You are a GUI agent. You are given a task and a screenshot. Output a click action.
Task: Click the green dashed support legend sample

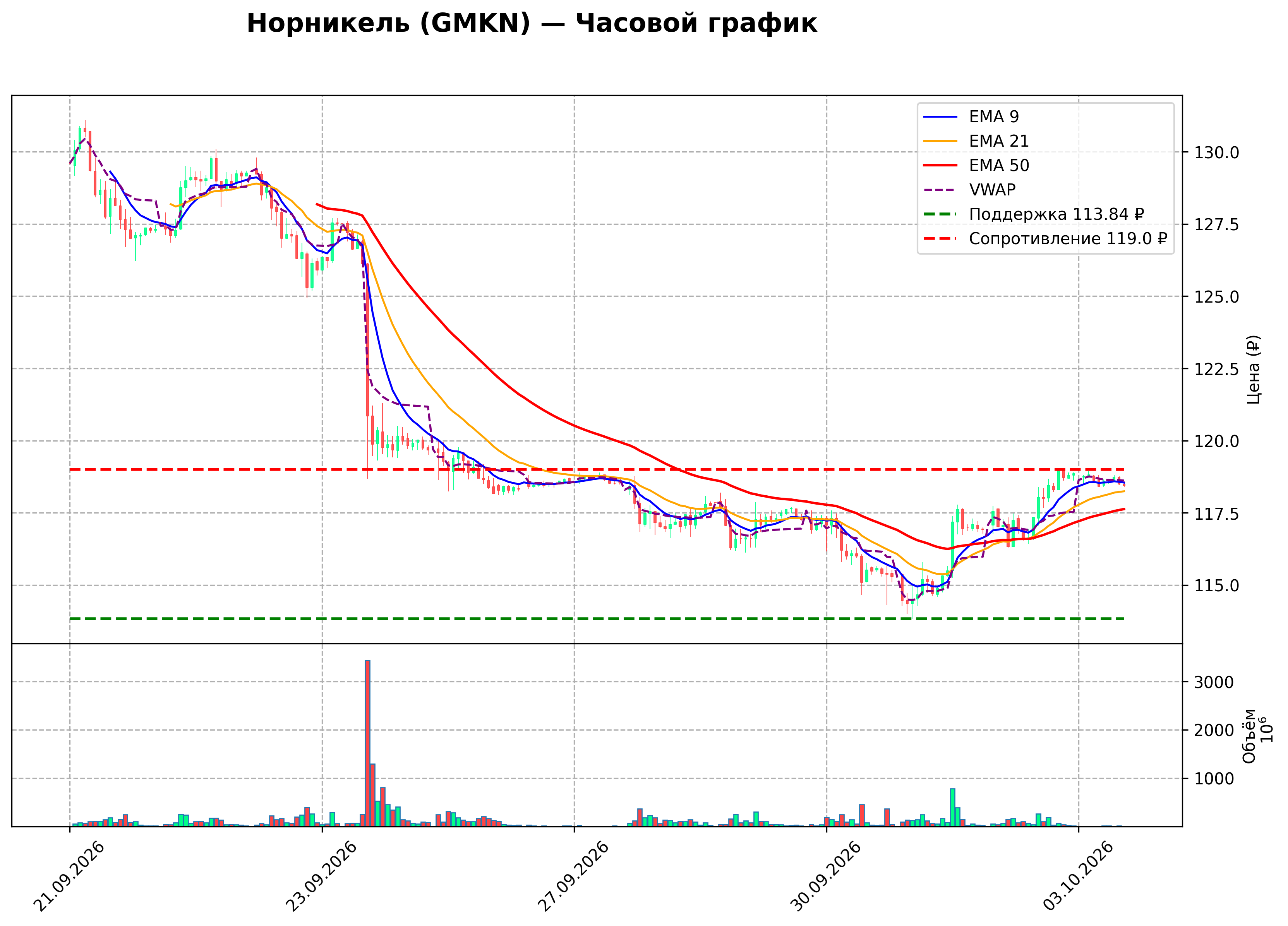pyautogui.click(x=940, y=215)
